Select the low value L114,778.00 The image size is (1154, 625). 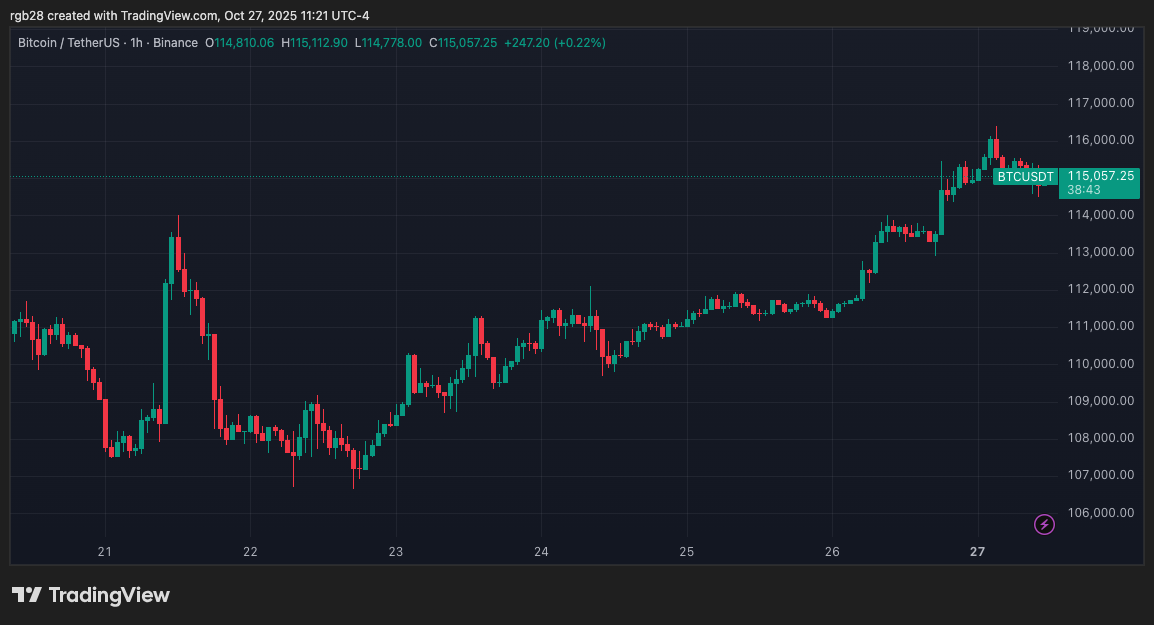coord(391,43)
